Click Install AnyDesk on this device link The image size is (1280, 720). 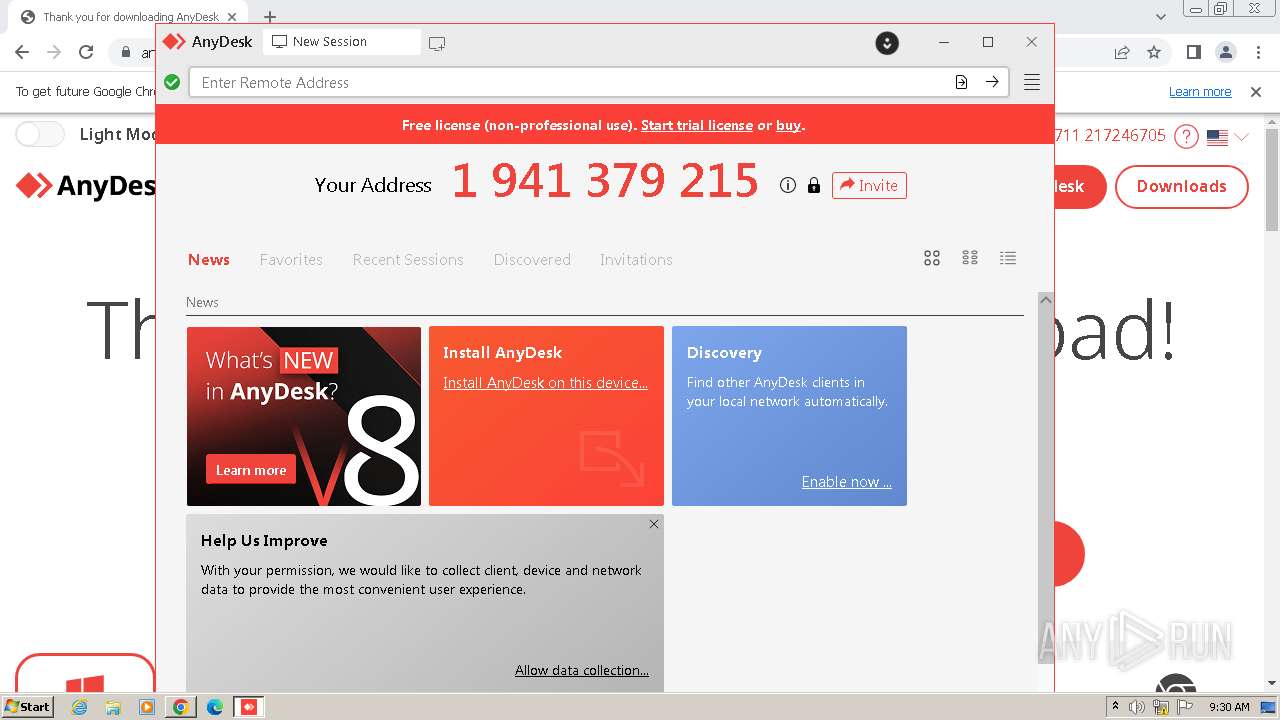point(545,383)
